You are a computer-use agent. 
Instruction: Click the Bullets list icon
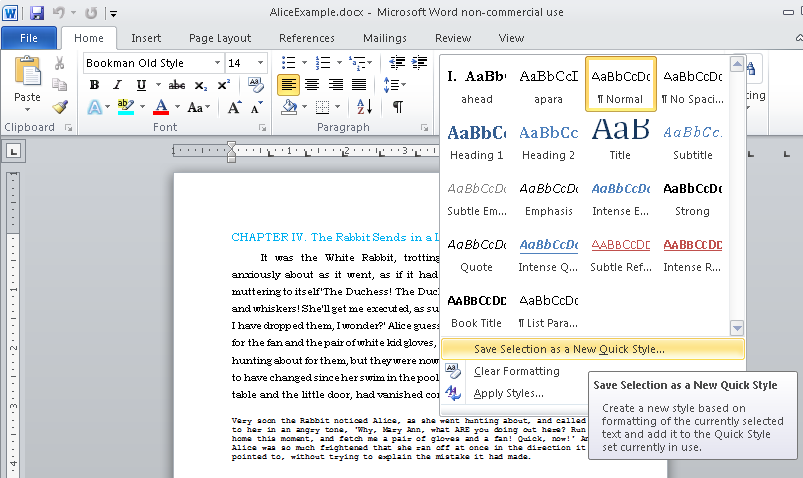coord(289,63)
